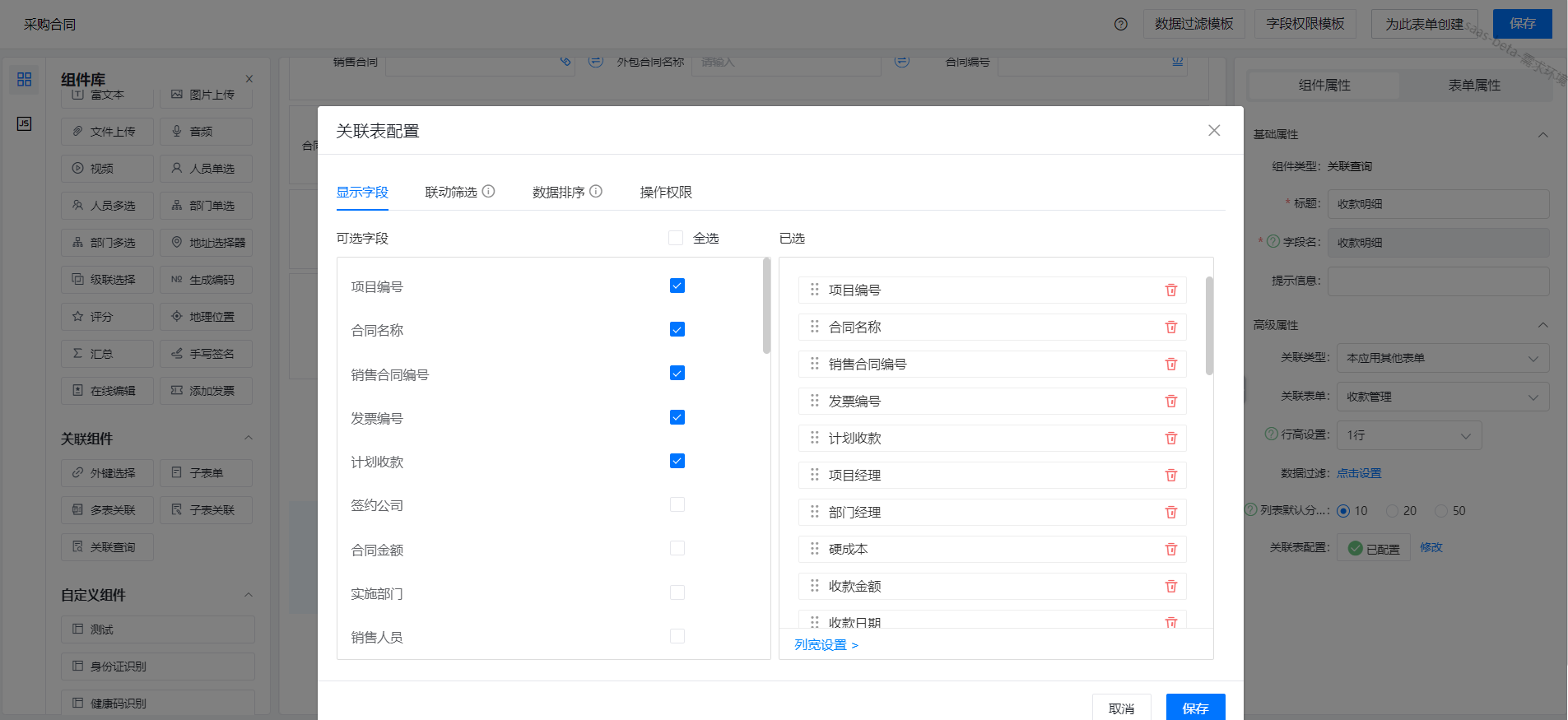1568x720 pixels.
Task: Save the dialog with 保存 button
Action: point(1195,708)
